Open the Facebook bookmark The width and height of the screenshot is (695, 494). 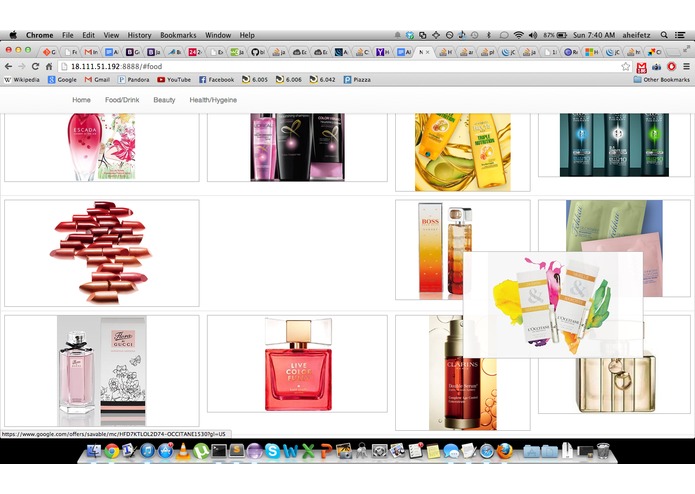point(216,80)
